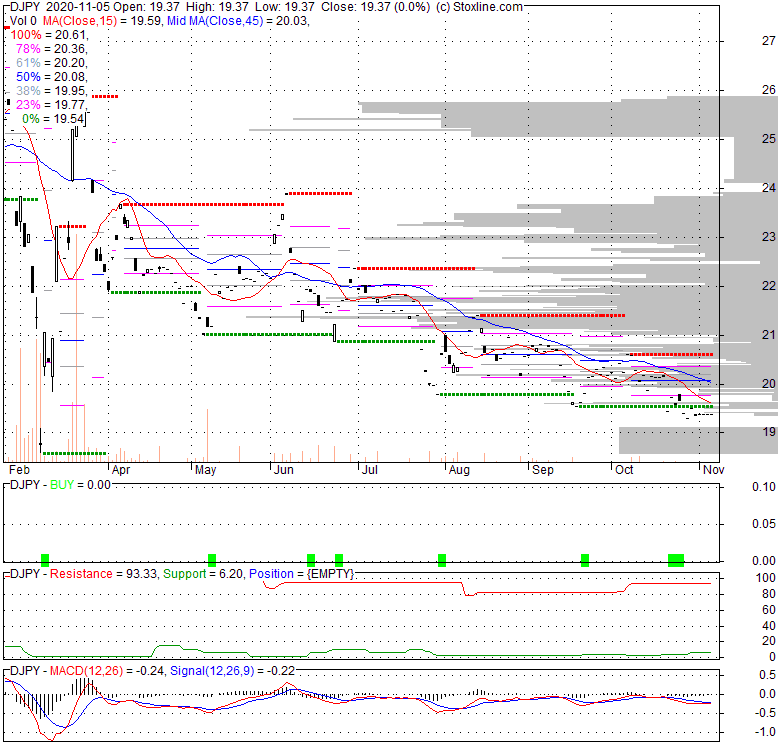Click the -1.0 label on MACD axis

766,732
